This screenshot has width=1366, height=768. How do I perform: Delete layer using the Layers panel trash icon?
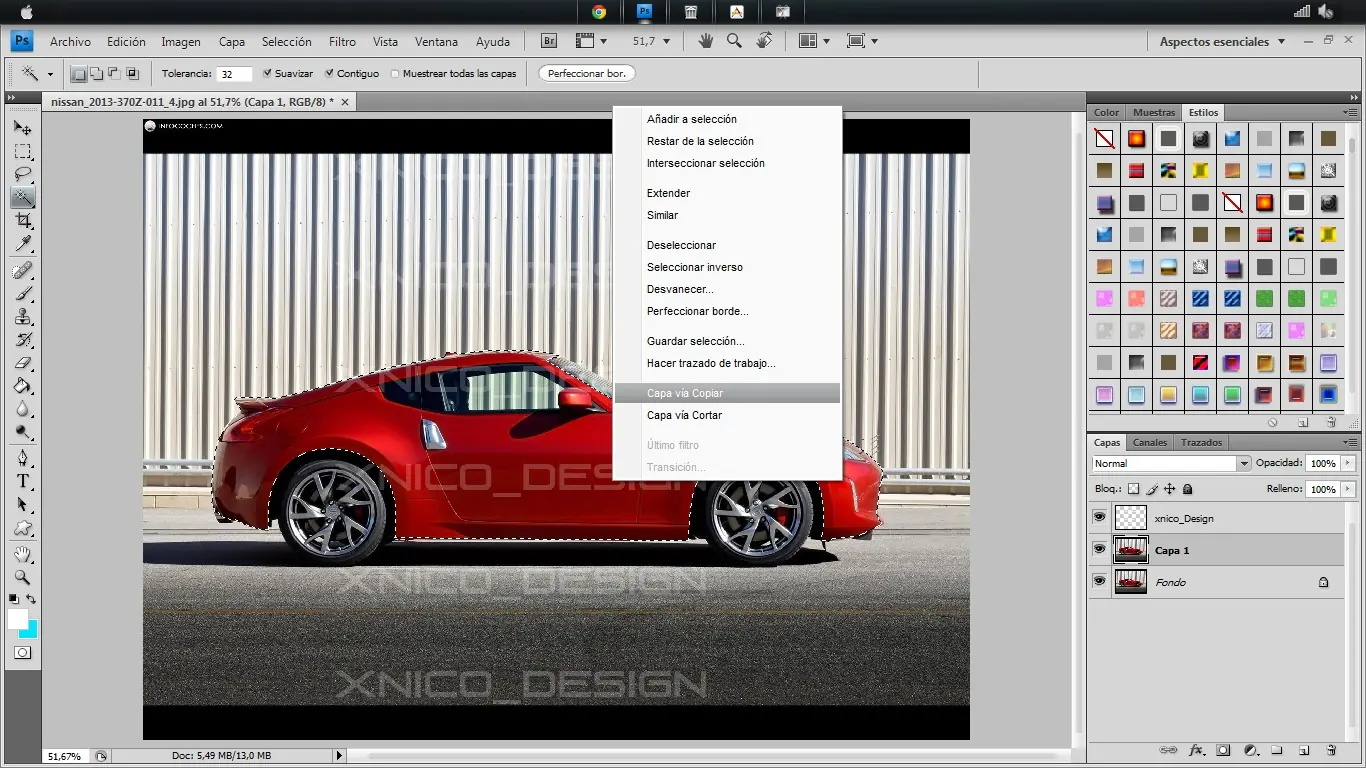pyautogui.click(x=1331, y=750)
